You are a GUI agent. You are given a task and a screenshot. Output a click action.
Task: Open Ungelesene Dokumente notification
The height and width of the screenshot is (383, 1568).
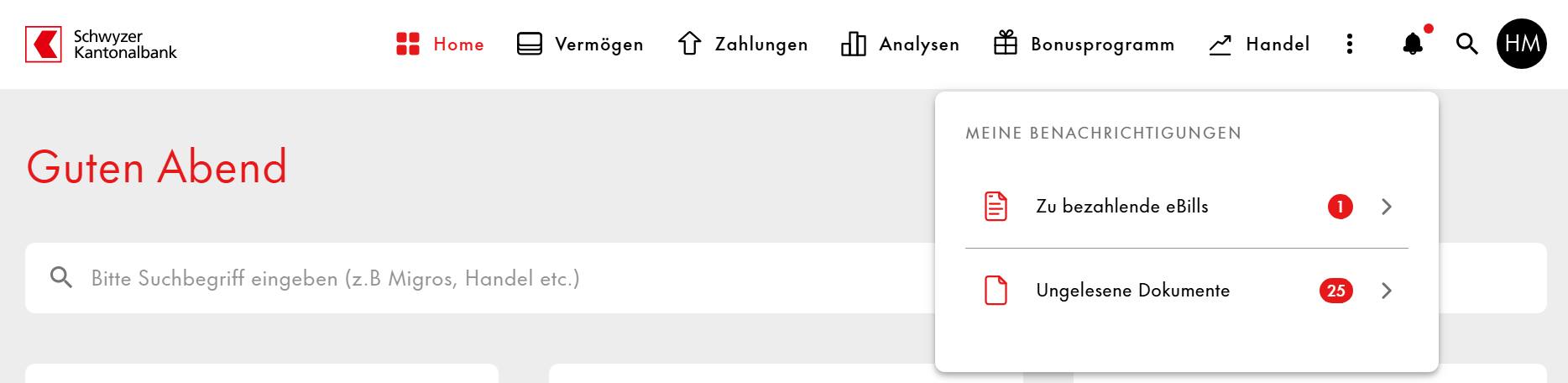tap(1187, 291)
